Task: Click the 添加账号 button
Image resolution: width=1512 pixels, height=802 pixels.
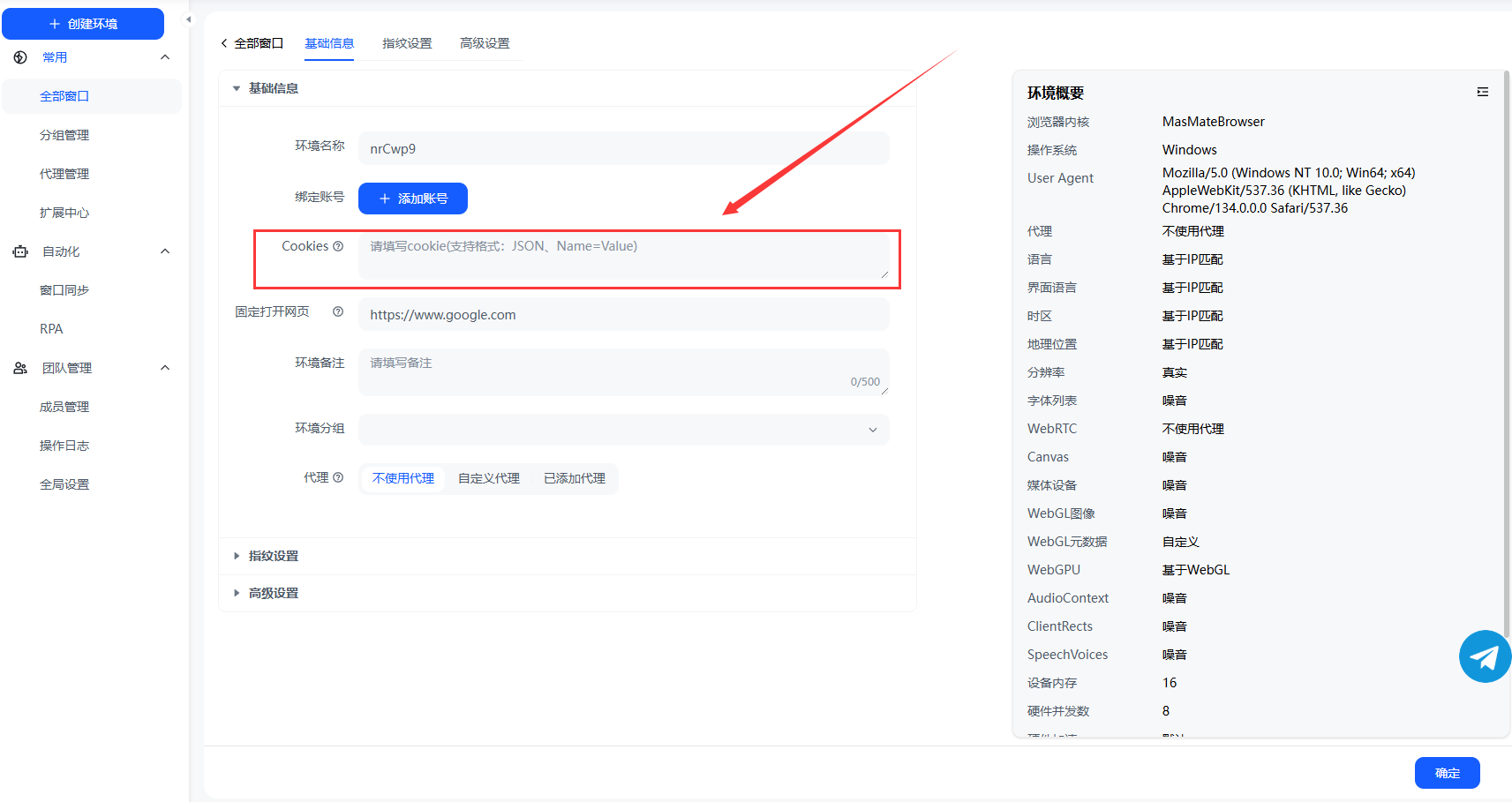Action: 412,199
